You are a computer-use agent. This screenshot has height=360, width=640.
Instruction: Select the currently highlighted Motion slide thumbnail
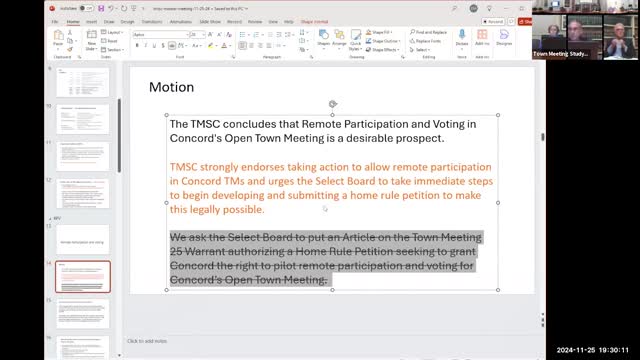pos(83,277)
